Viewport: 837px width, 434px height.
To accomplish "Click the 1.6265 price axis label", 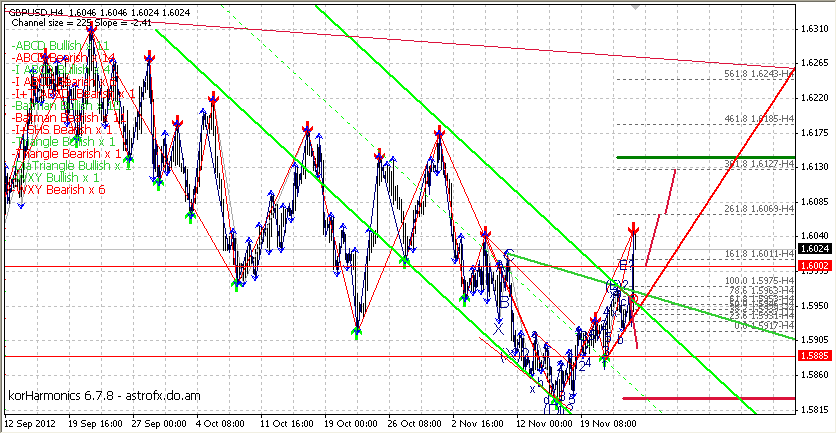I will [x=815, y=63].
